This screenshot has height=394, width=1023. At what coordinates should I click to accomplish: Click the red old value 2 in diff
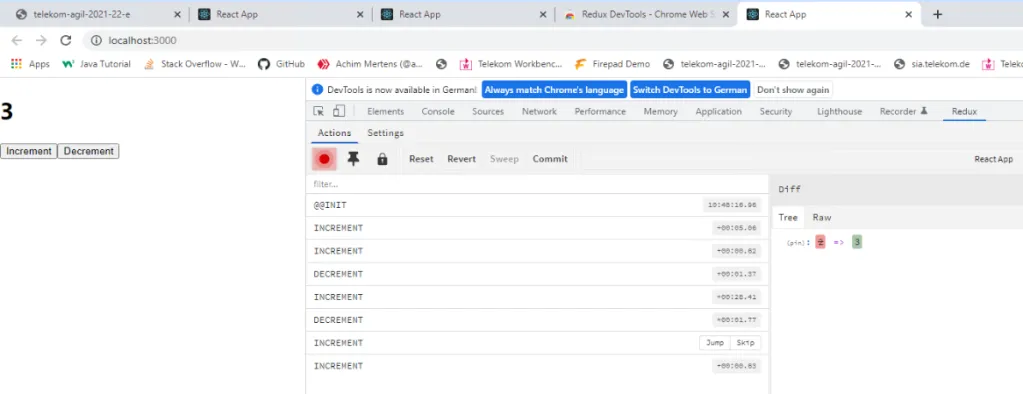(820, 242)
